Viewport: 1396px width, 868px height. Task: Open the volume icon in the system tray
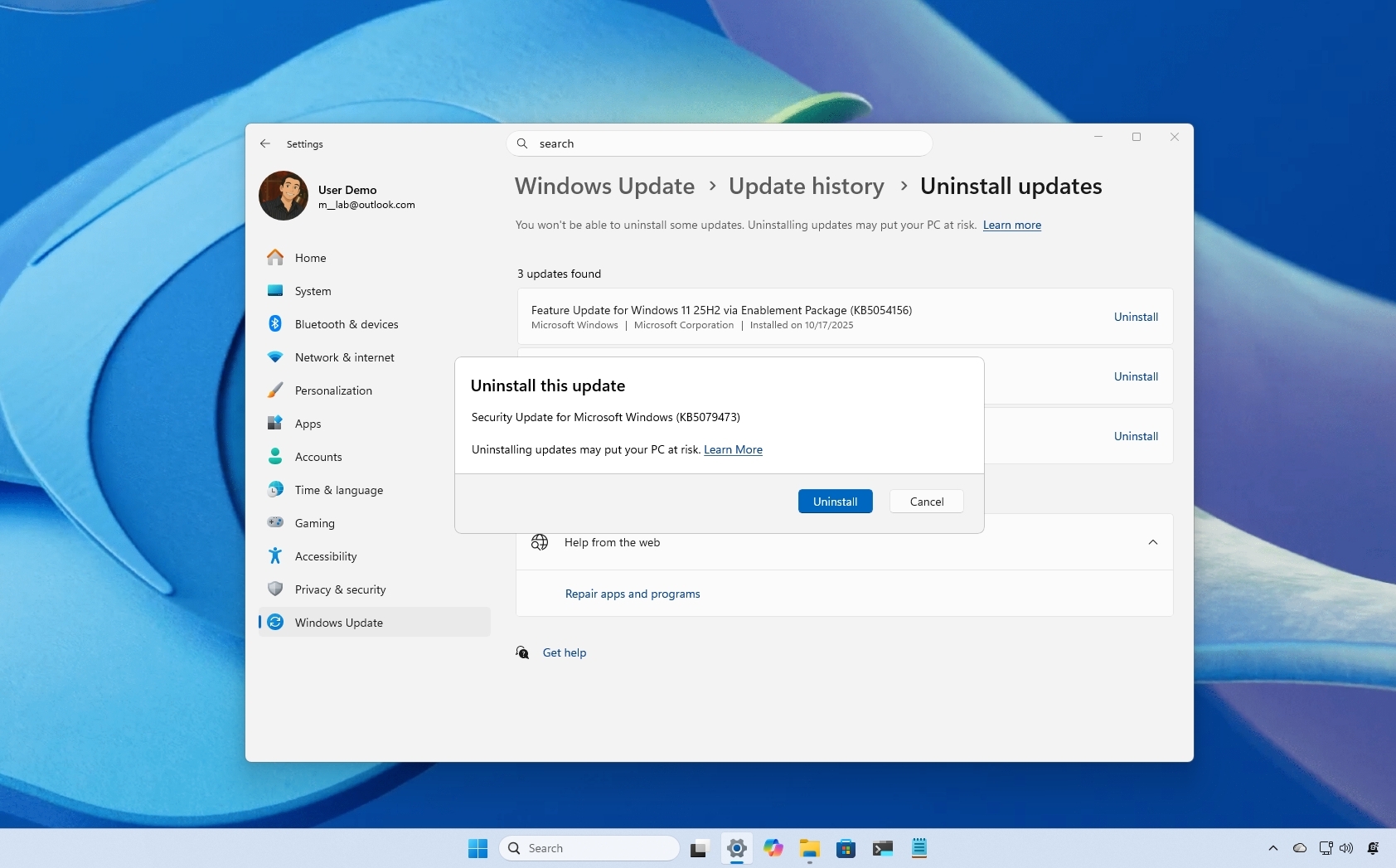[1345, 848]
